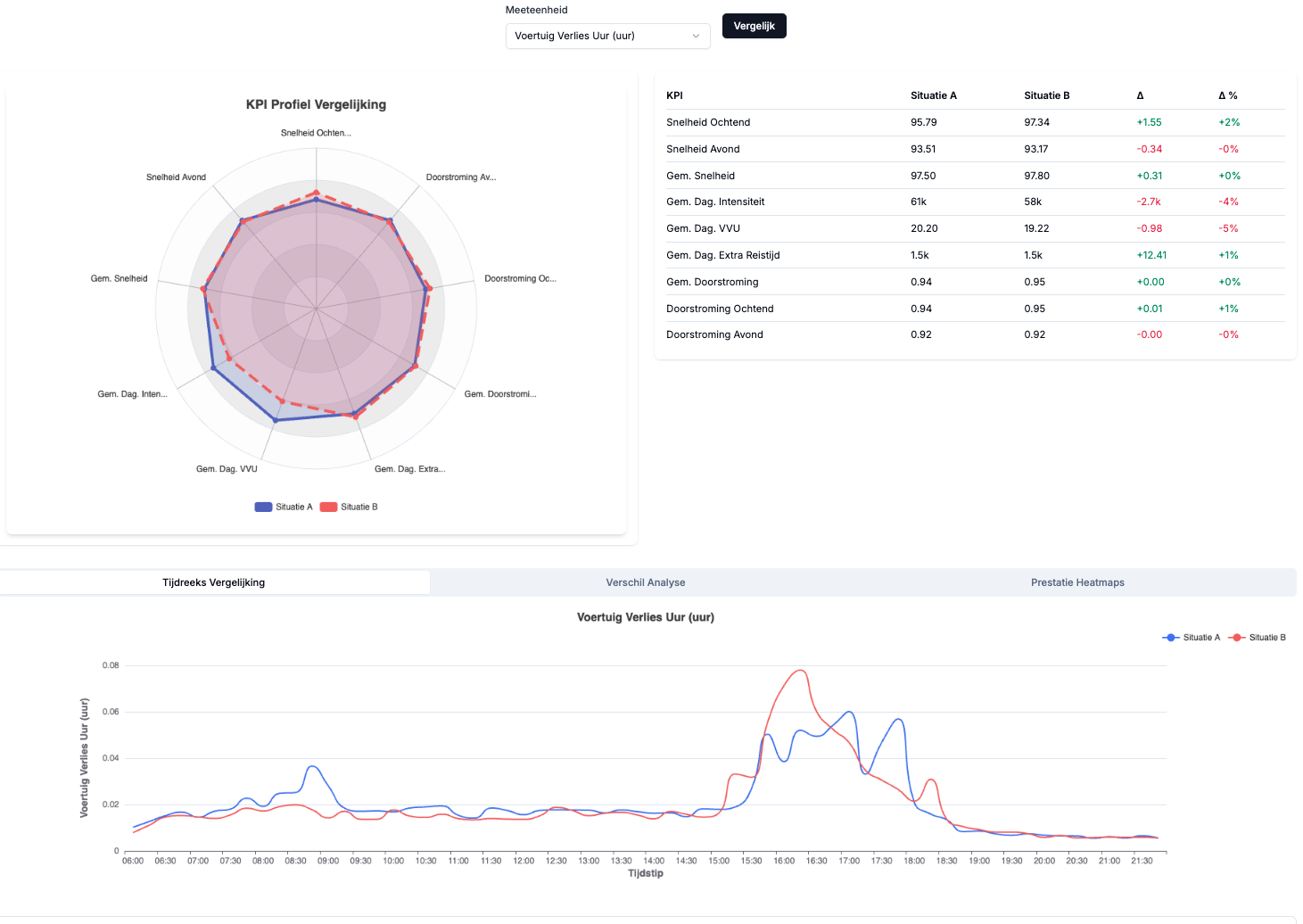Click the 18:00 tick on time axis
Viewport: 1303px width, 924px height.
[x=914, y=861]
